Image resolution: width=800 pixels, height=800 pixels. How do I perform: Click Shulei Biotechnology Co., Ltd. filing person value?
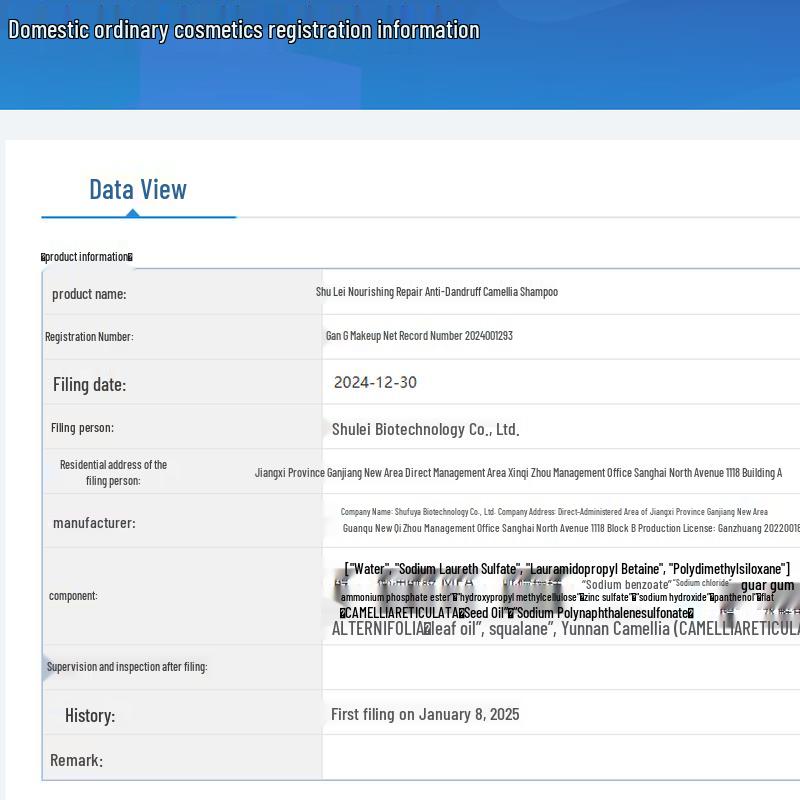point(425,429)
